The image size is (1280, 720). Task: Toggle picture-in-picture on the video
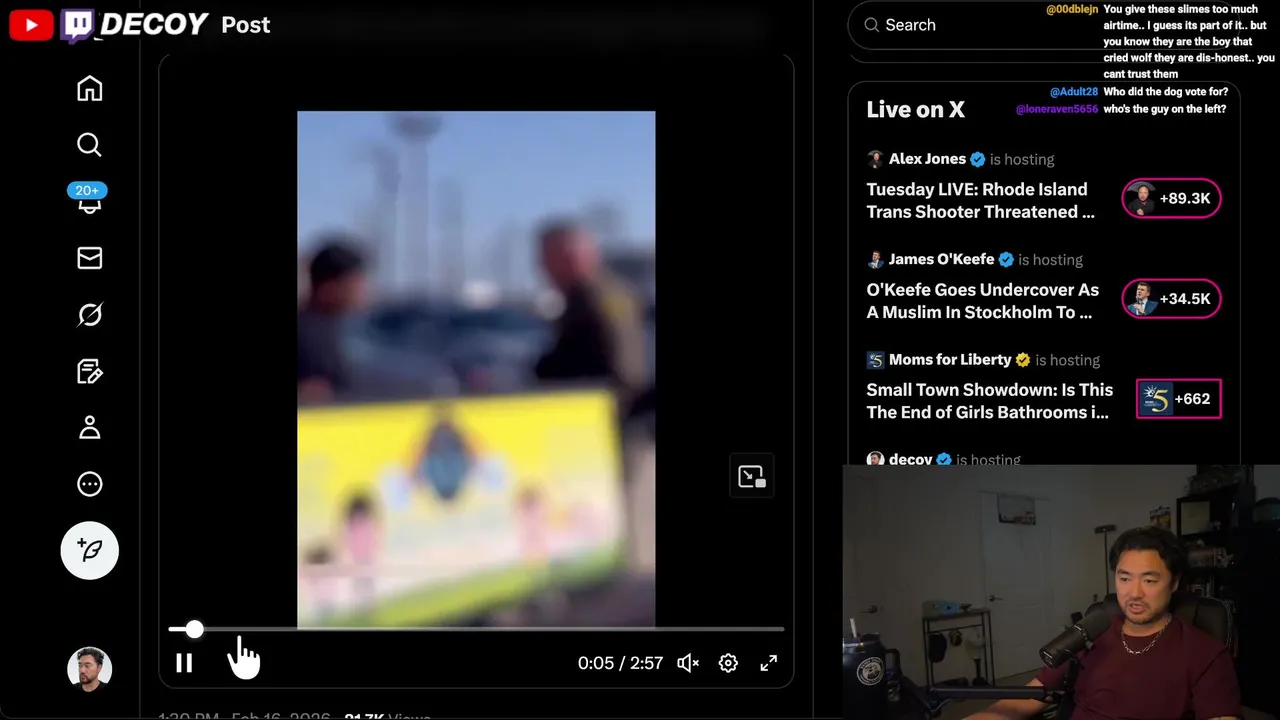pos(751,477)
